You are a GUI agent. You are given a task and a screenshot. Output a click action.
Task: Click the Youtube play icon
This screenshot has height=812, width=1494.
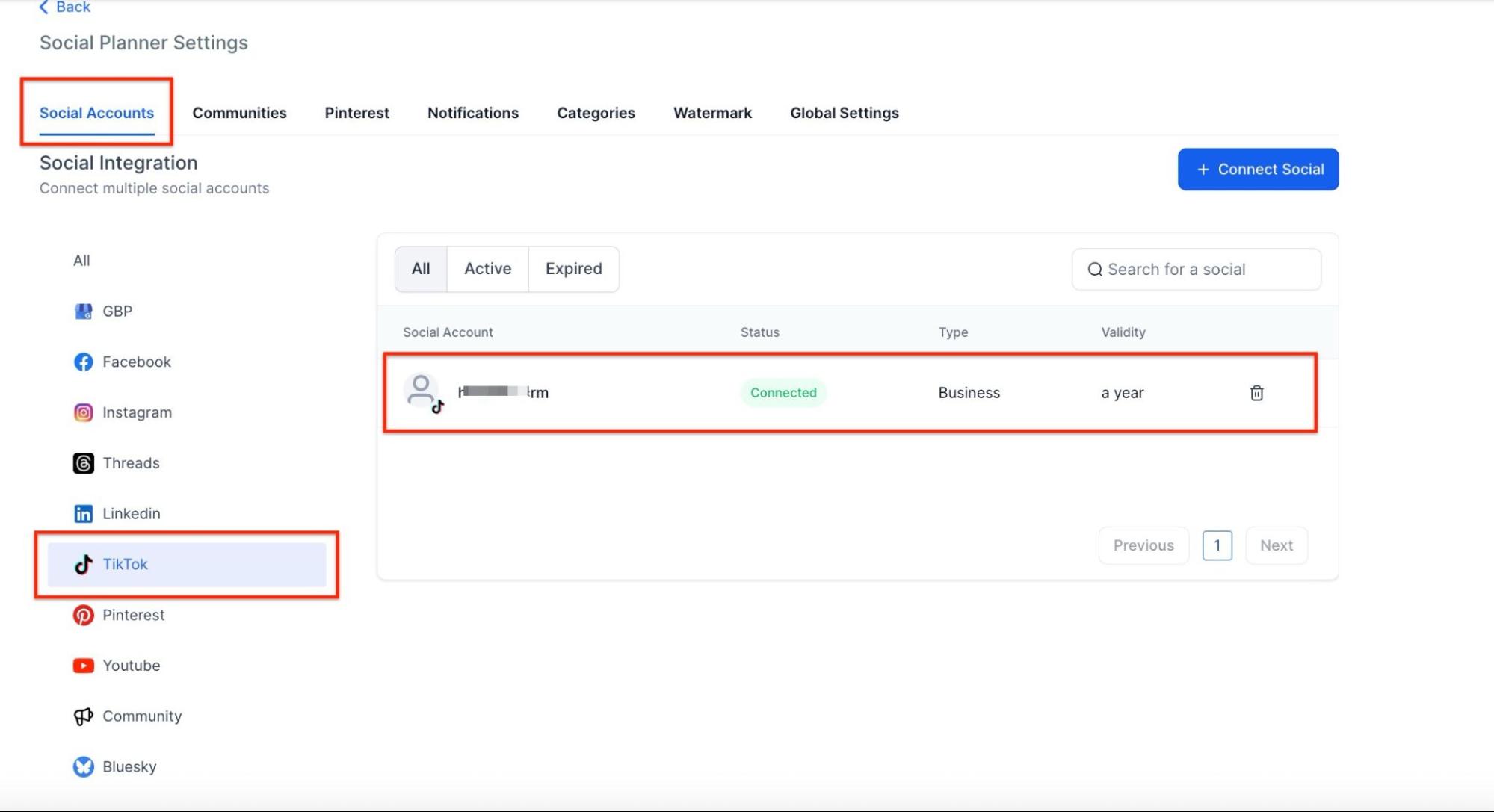[83, 666]
